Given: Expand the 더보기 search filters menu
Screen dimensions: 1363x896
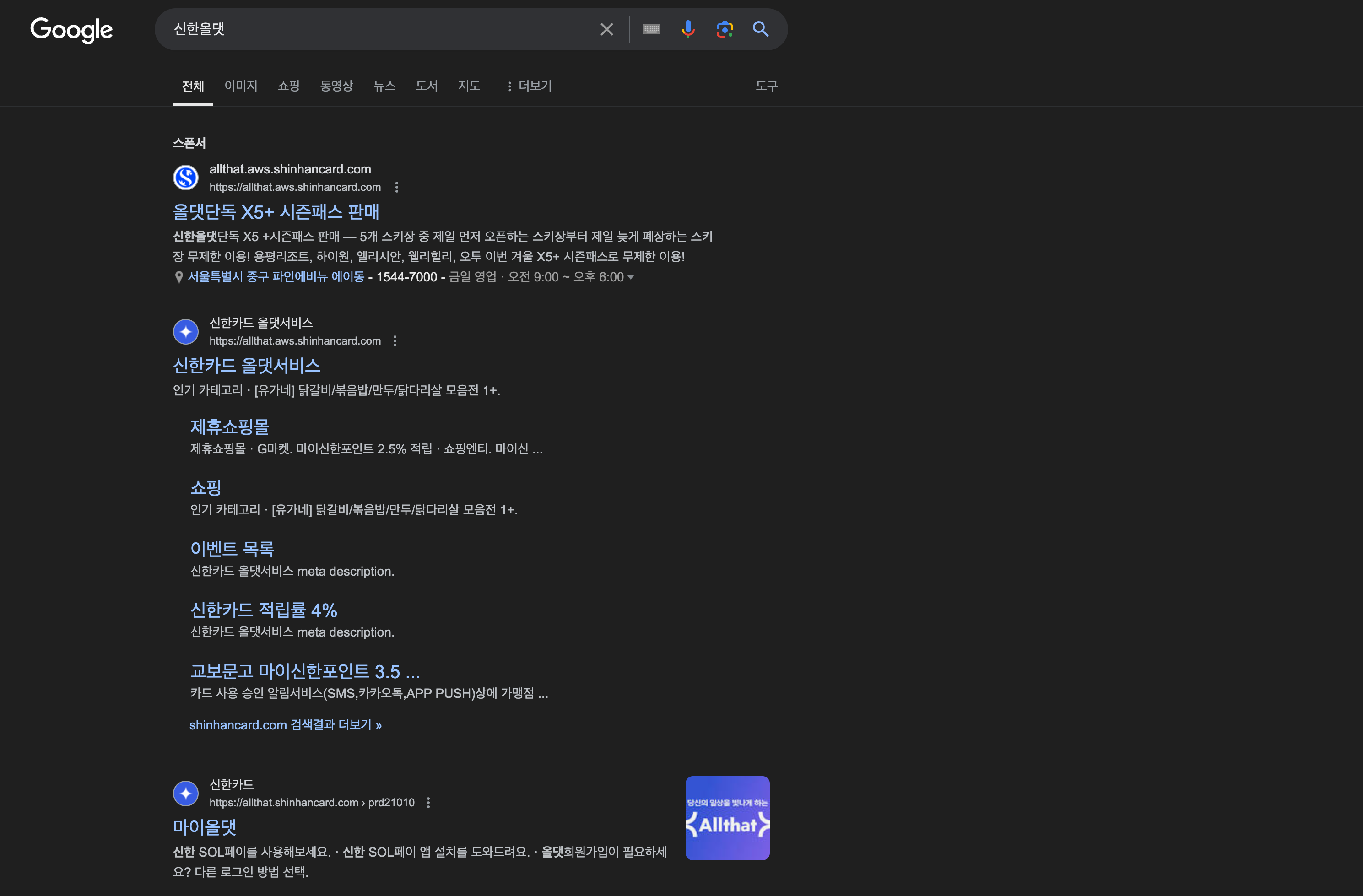Looking at the screenshot, I should 529,86.
